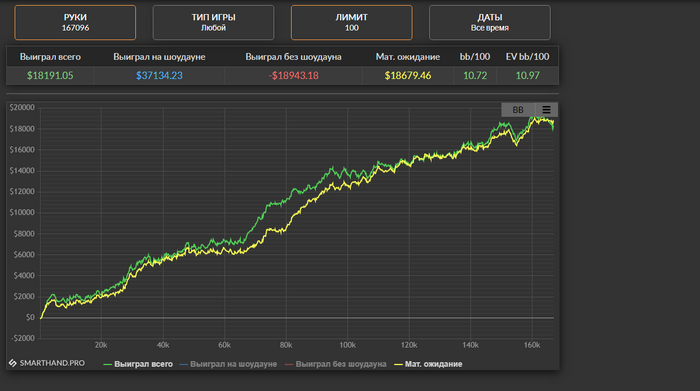Select the $18191.05 total winnings value
Screen dimensions: 700x391
(x=50, y=75)
